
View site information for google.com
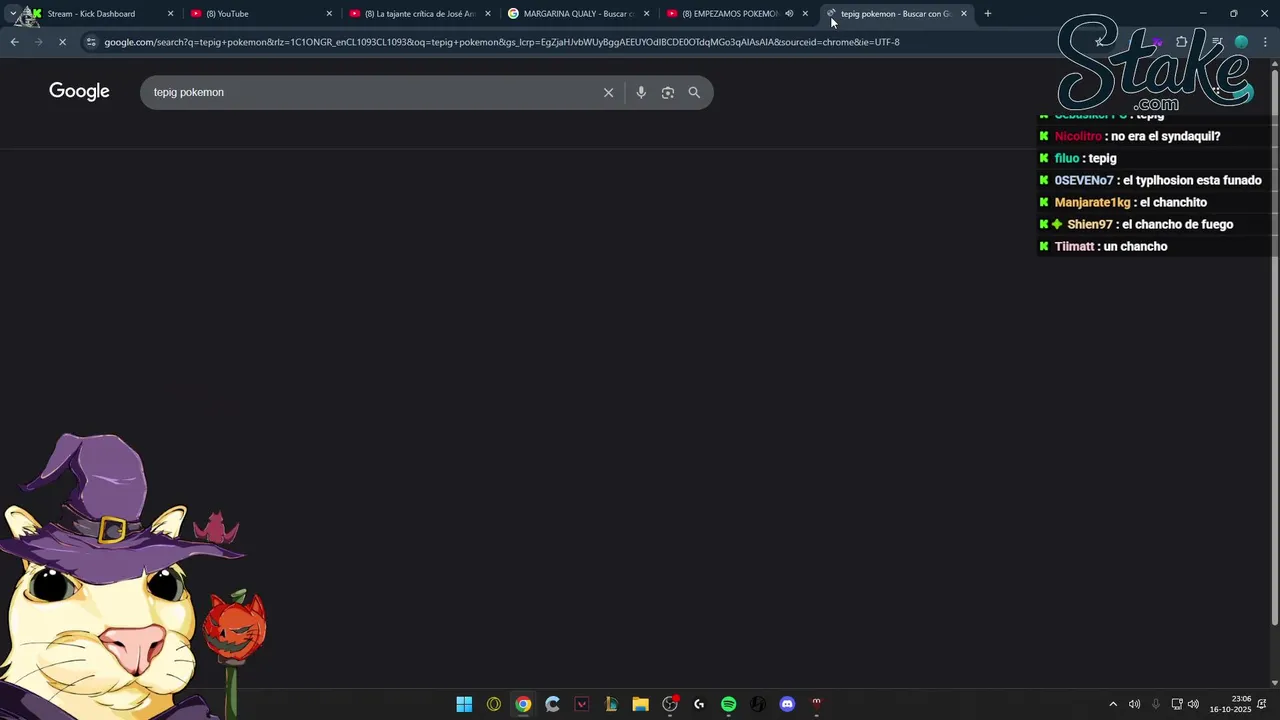(91, 42)
